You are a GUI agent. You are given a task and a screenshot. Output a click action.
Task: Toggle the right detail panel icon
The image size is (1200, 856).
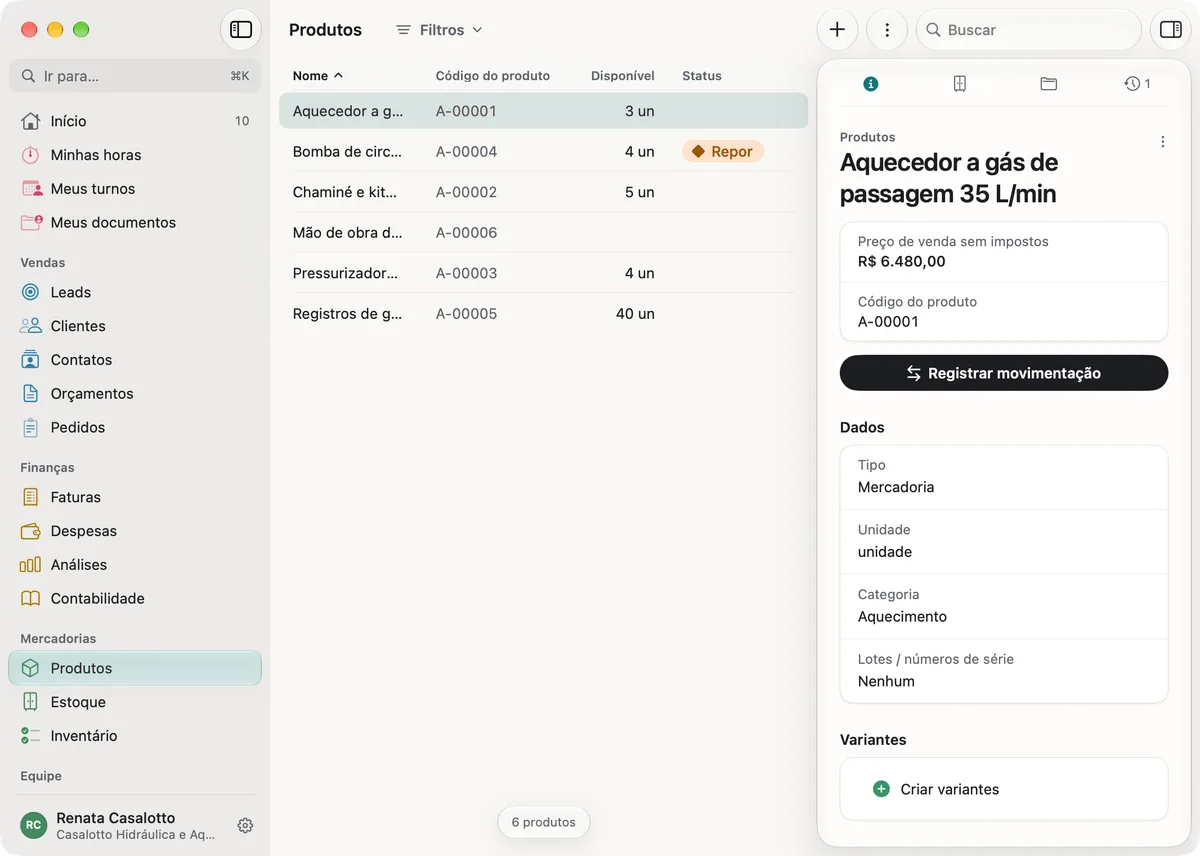tap(1171, 30)
